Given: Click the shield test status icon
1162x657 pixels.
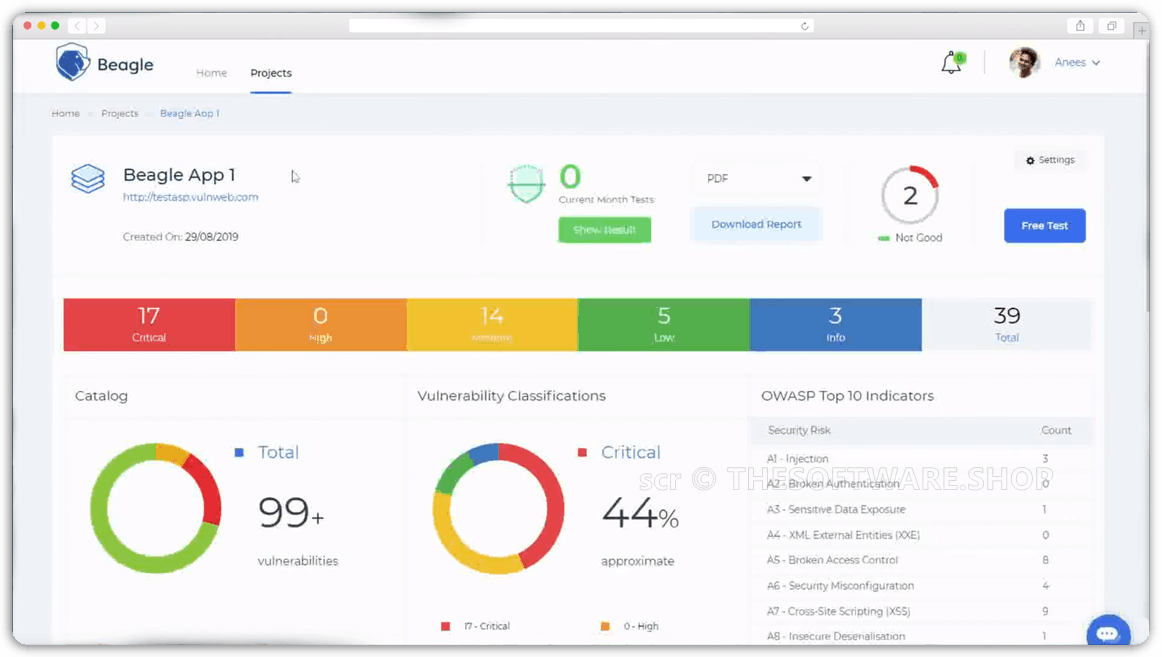Looking at the screenshot, I should click(x=526, y=183).
